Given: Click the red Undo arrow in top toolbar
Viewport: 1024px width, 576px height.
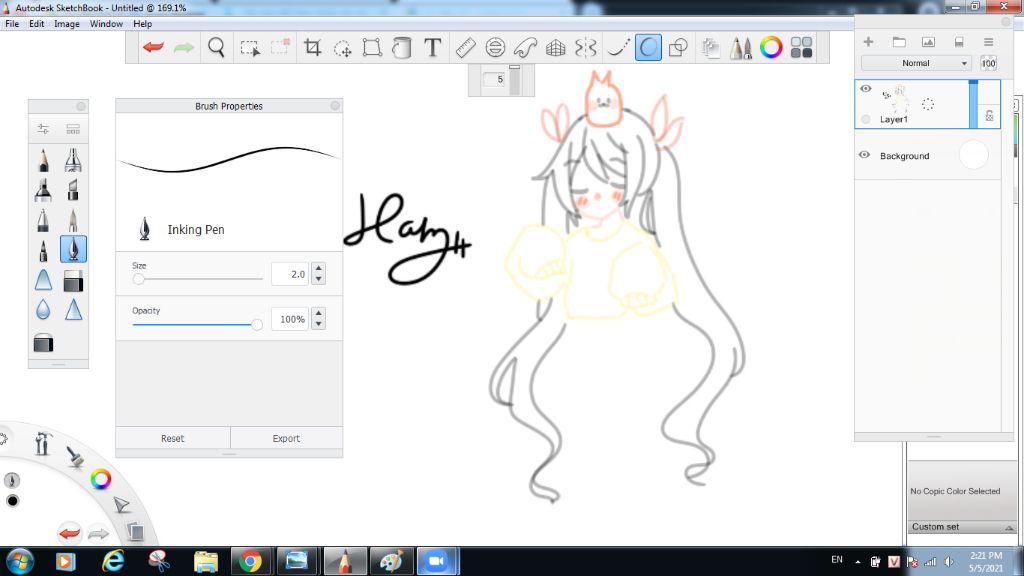Looking at the screenshot, I should (x=153, y=47).
